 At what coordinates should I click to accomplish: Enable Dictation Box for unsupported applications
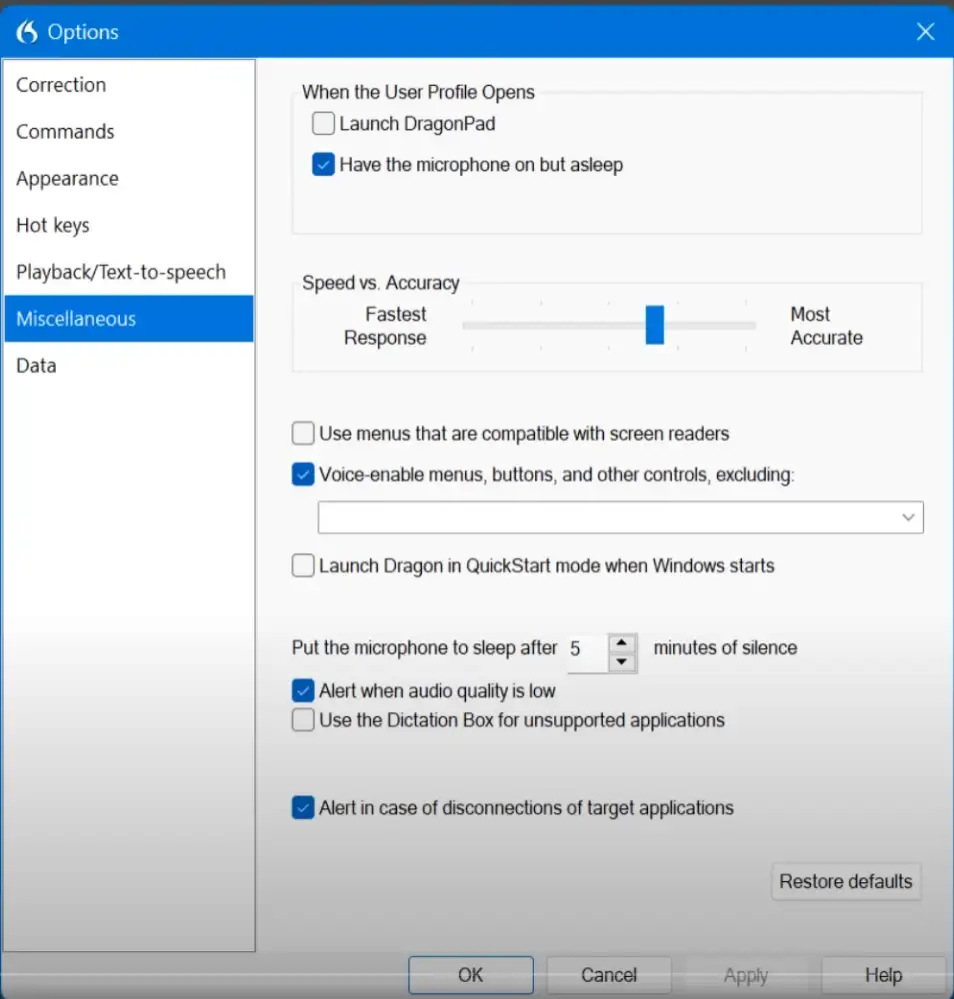click(303, 720)
